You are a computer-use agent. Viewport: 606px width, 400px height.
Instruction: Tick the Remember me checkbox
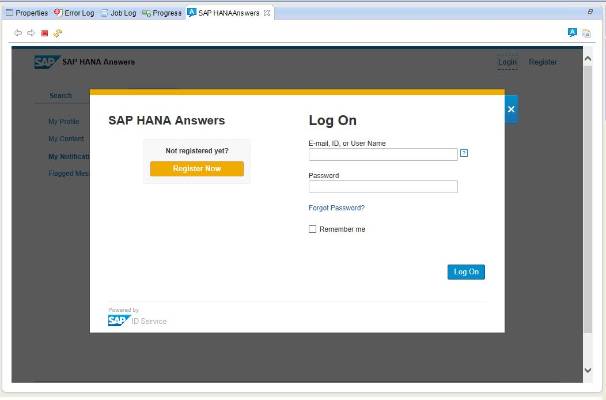(x=312, y=229)
